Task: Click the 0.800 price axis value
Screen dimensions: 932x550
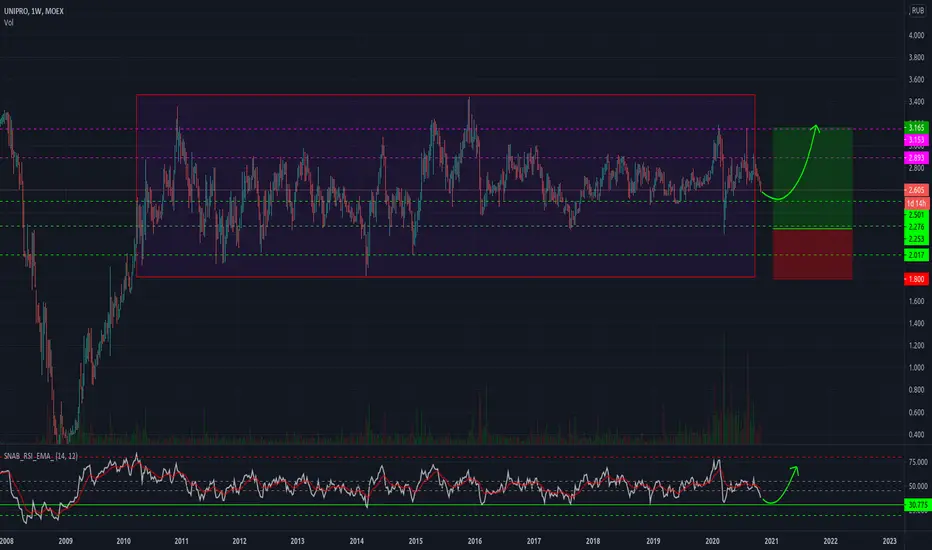Action: point(916,390)
